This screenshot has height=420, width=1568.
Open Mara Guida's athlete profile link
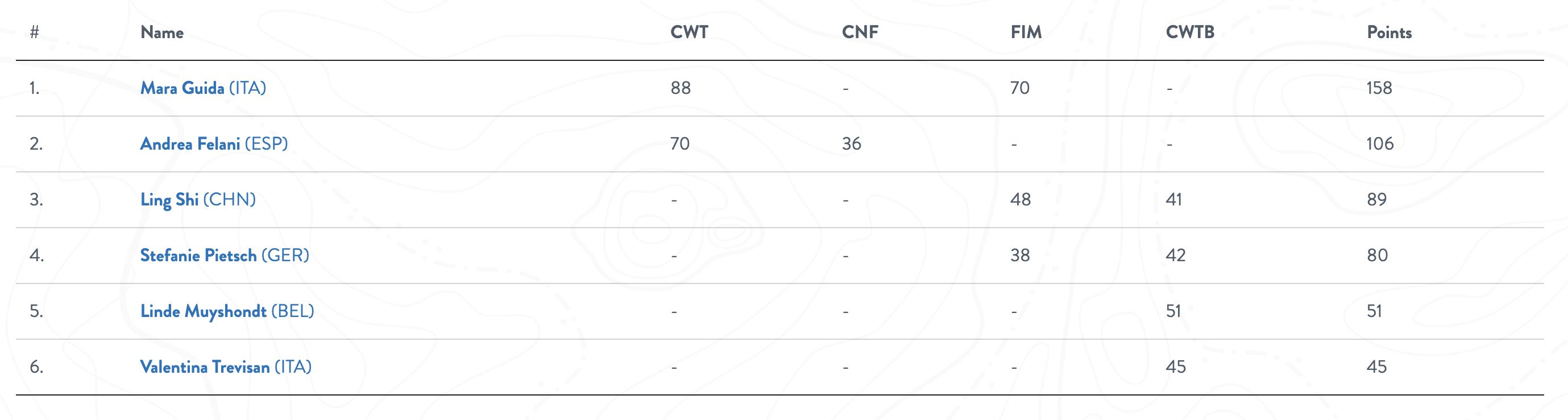point(182,88)
